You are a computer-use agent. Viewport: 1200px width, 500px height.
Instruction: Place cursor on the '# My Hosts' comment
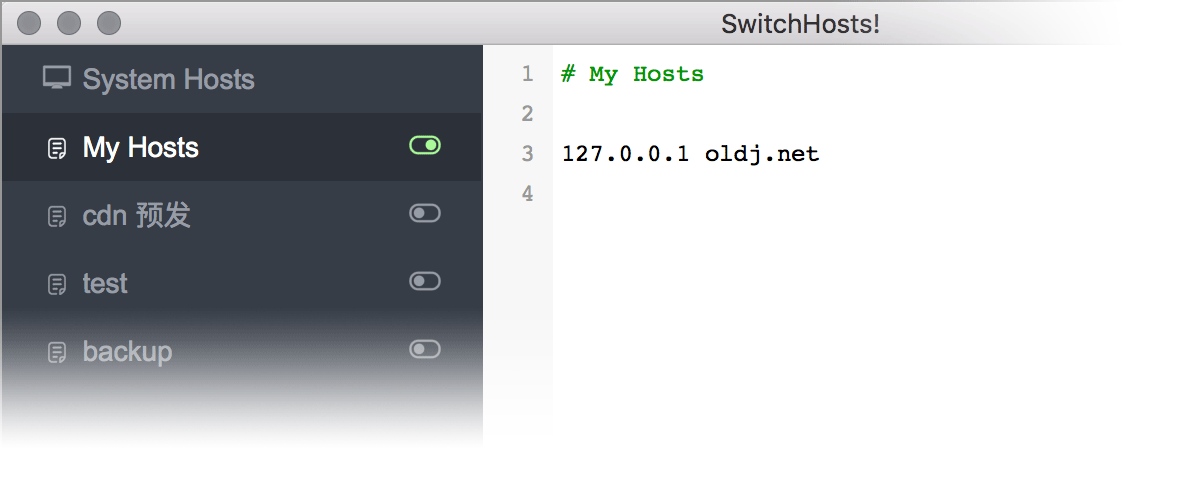pos(632,74)
